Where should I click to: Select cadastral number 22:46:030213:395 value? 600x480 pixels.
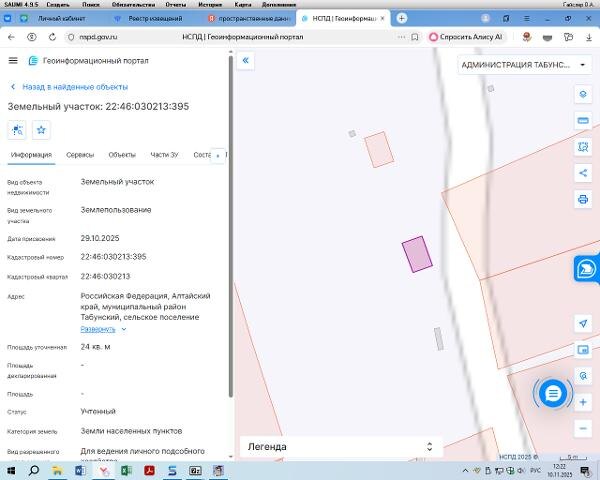113,257
